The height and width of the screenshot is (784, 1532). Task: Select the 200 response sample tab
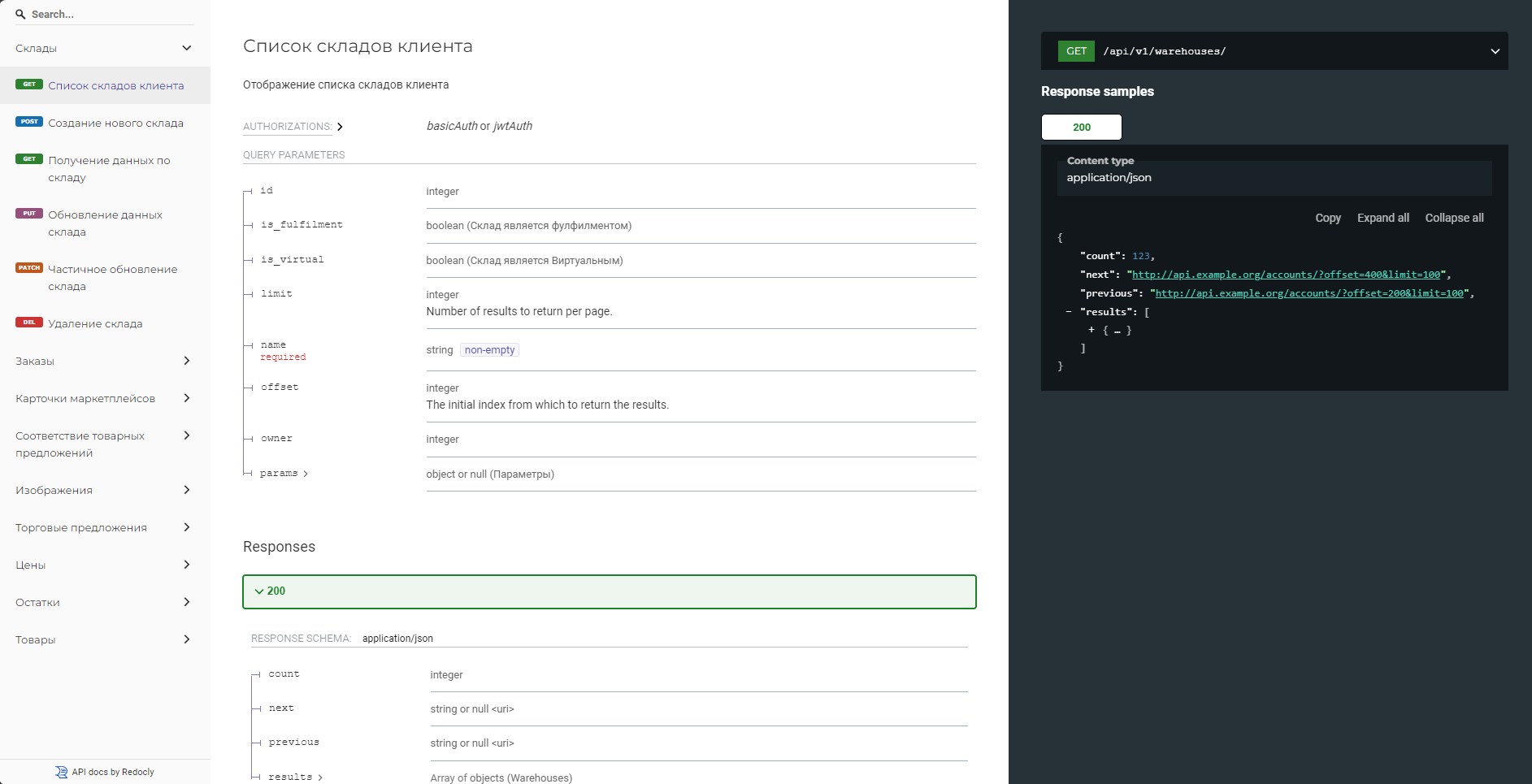click(x=1081, y=128)
